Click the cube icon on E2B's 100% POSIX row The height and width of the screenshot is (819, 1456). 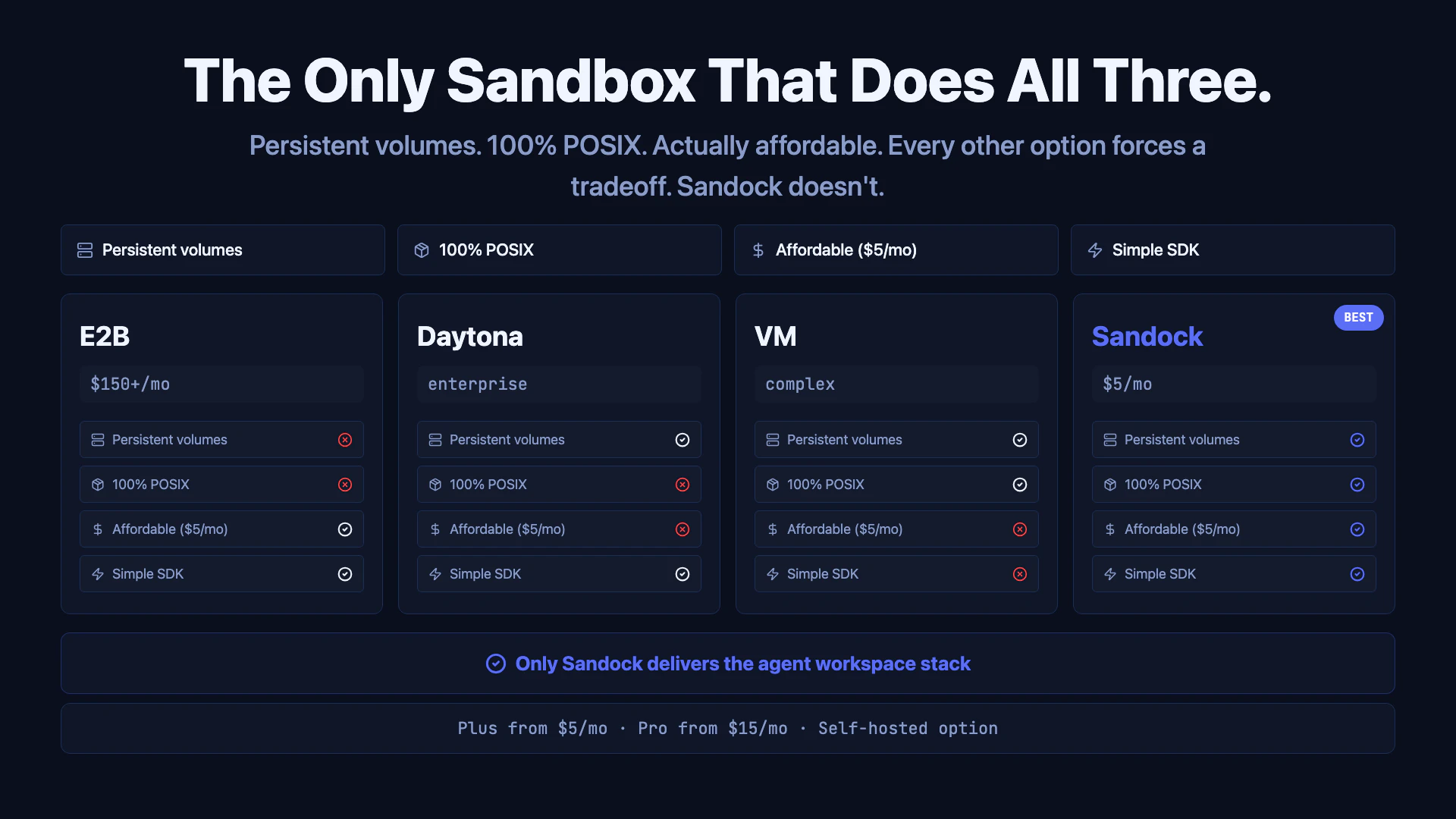97,484
